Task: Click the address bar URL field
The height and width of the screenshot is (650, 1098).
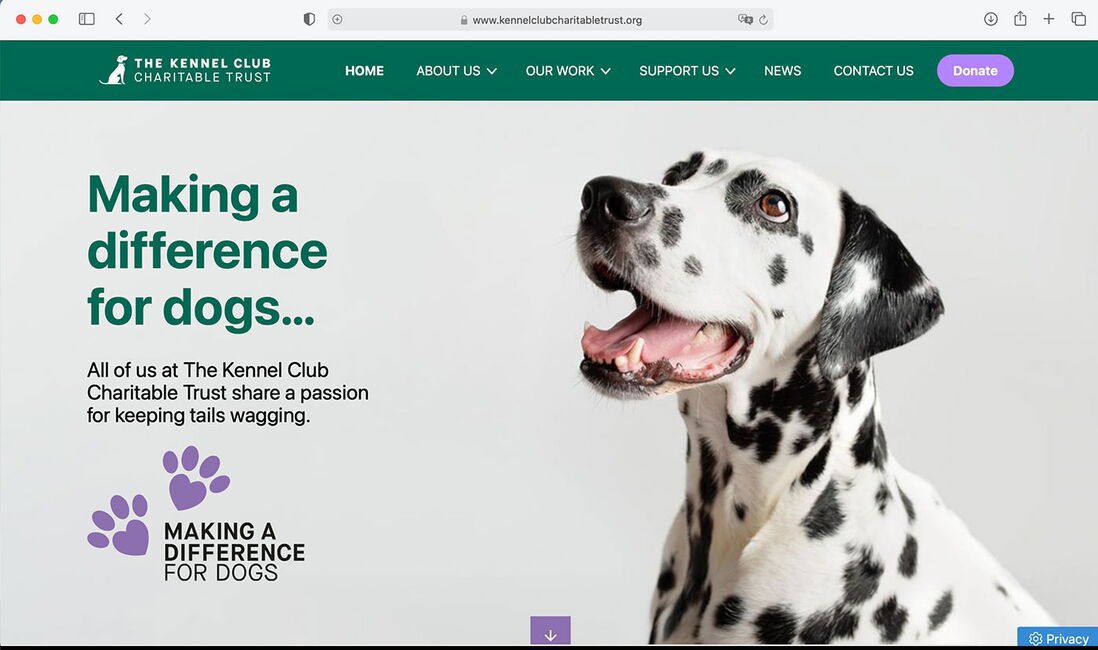Action: 550,20
